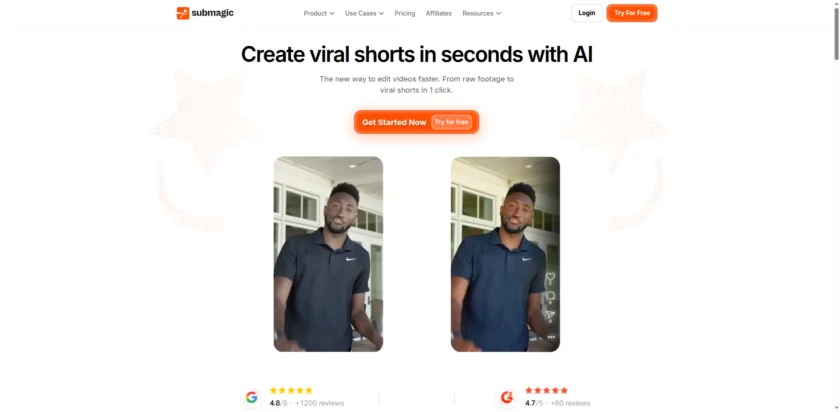Open the Affiliates nav link

coord(439,13)
